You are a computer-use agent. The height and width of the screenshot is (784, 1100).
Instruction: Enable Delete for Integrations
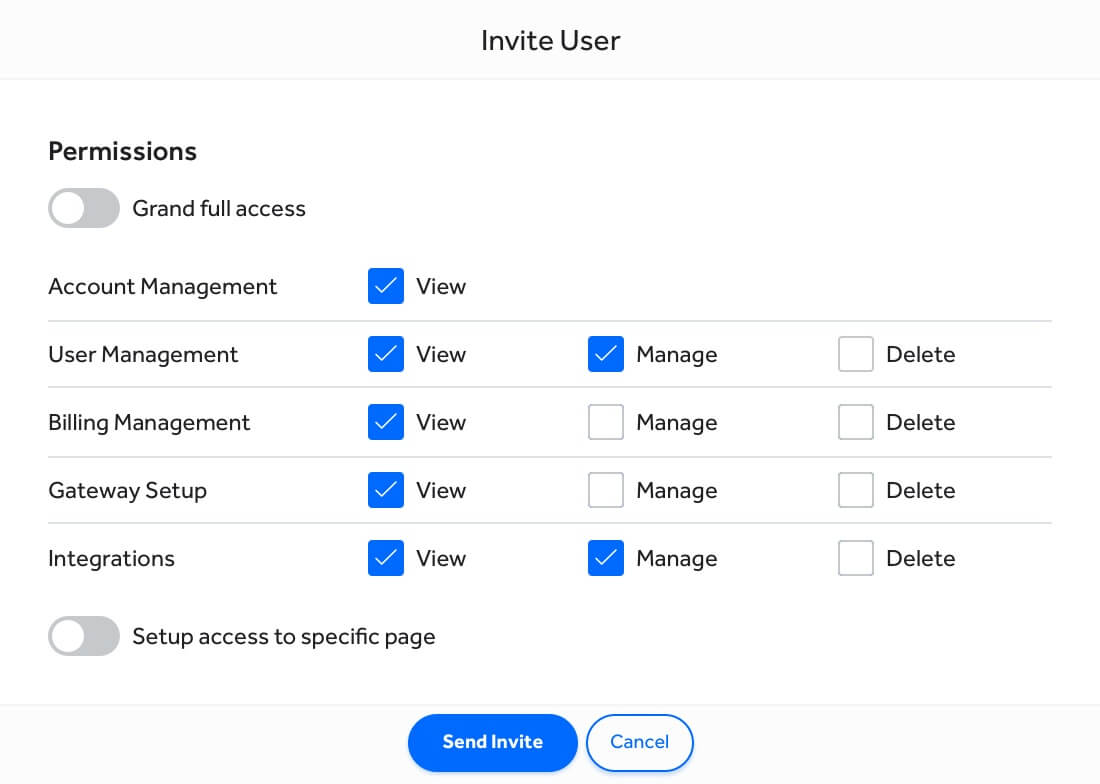[855, 558]
